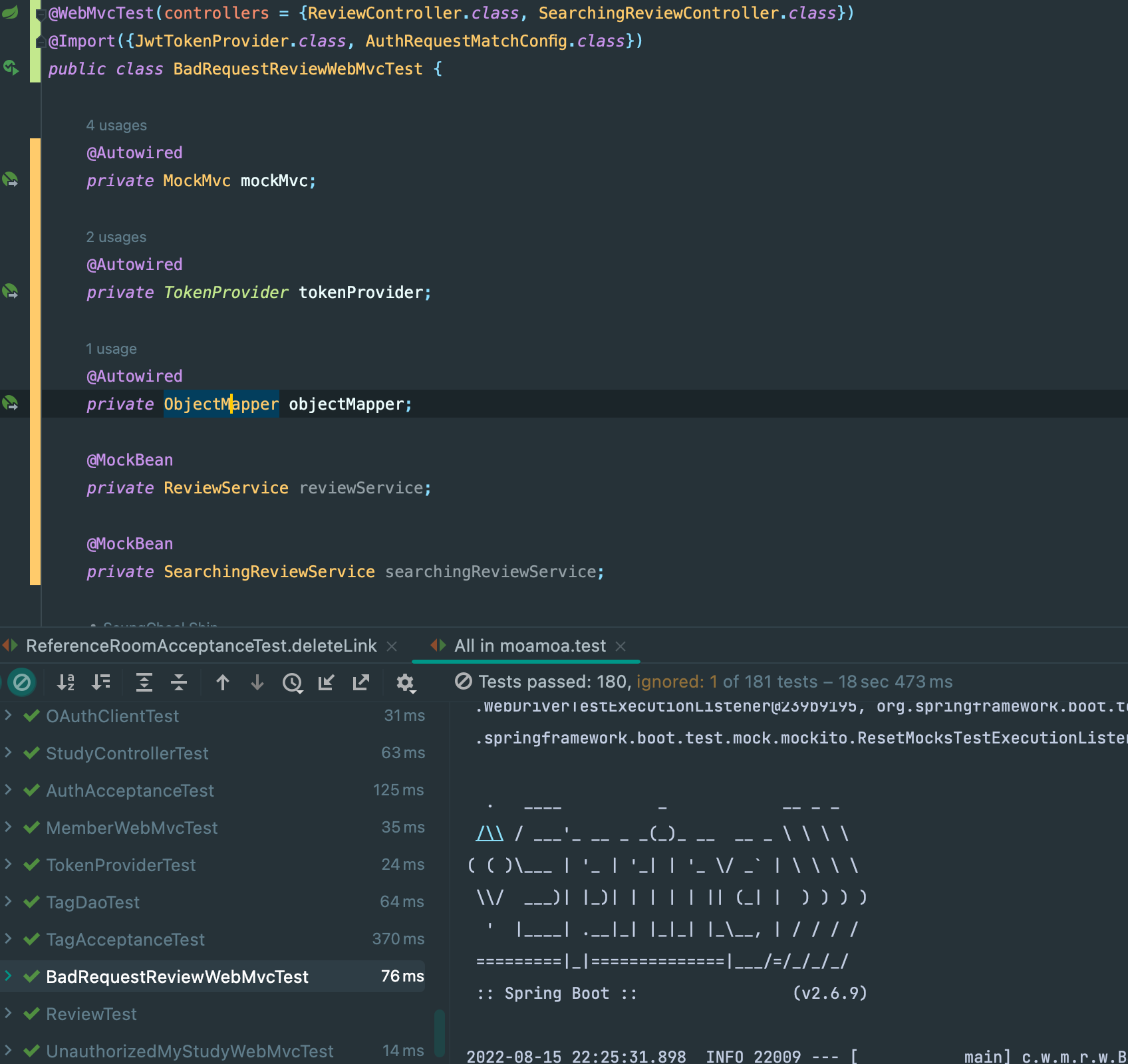Select ReviewTest in test tree

pos(91,1014)
